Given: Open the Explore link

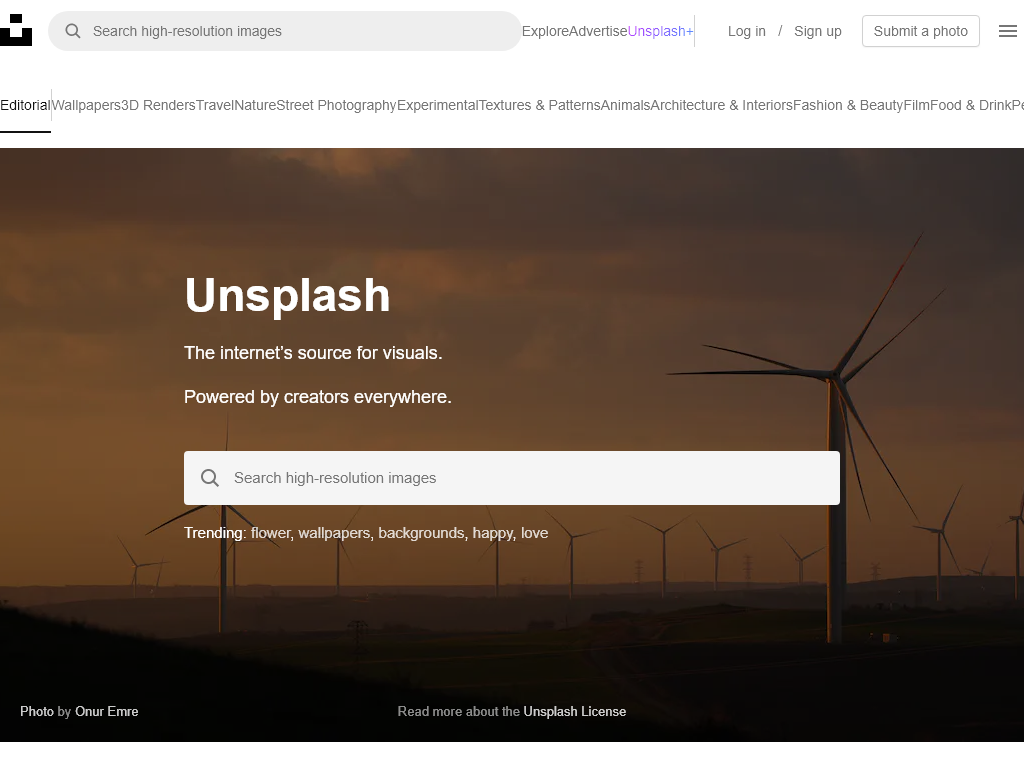Looking at the screenshot, I should point(545,31).
